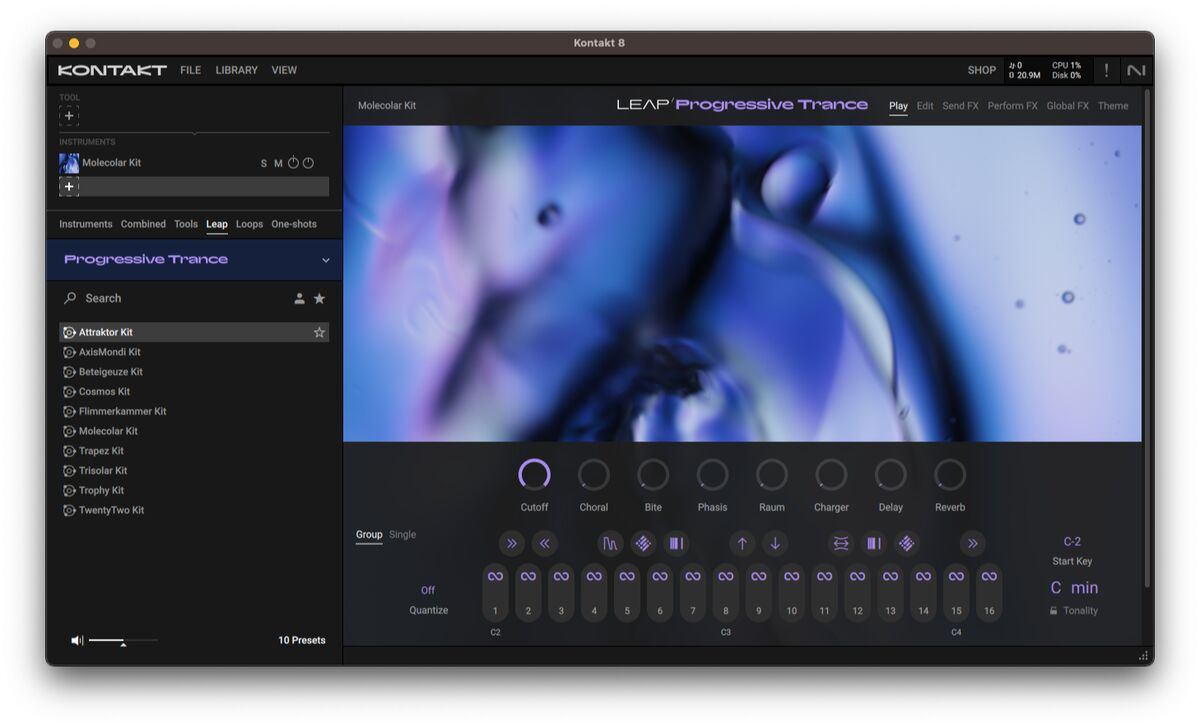Toggle the Tonality lock
The height and width of the screenshot is (727, 1200).
pyautogui.click(x=1053, y=611)
